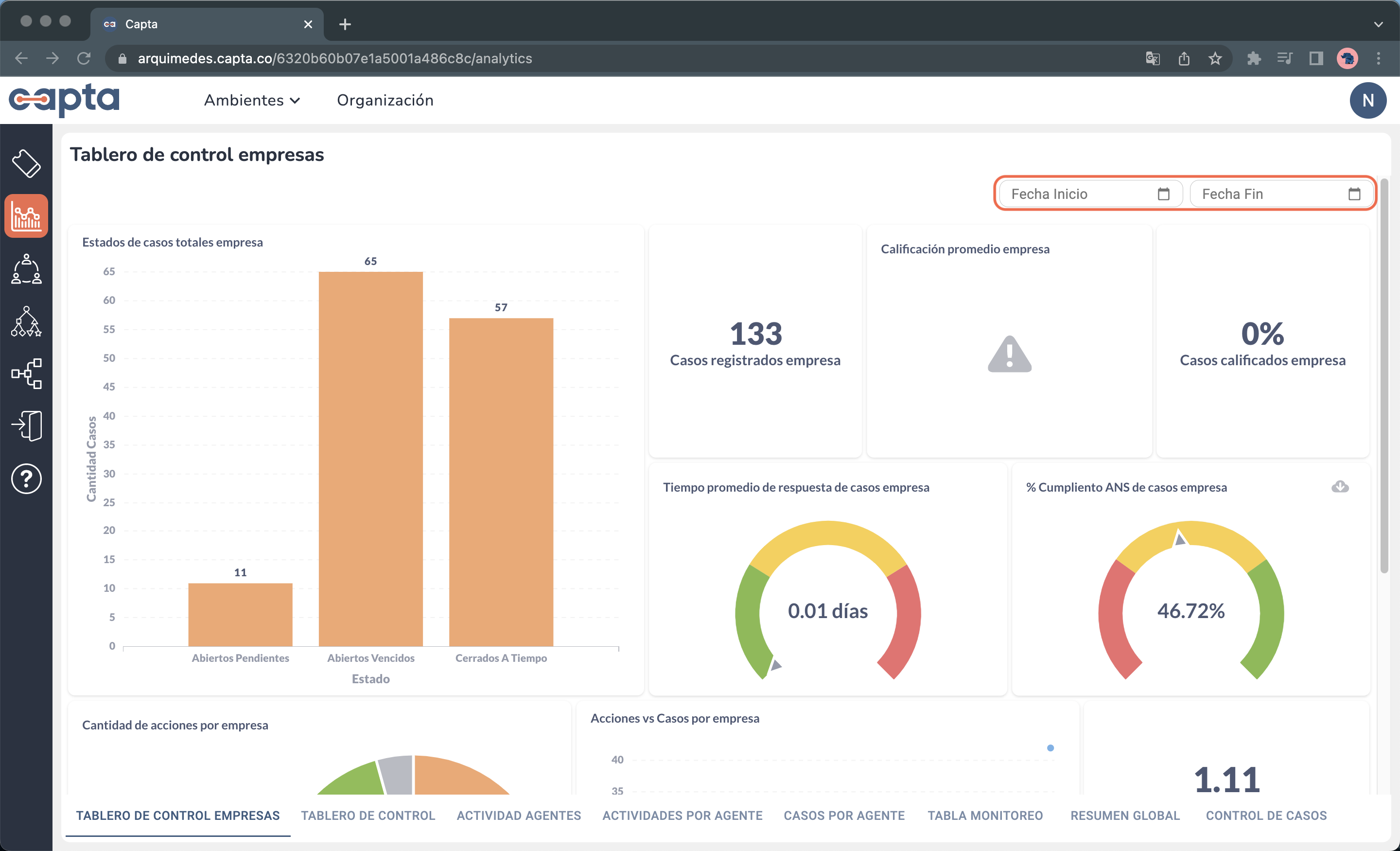
Task: Open the Organización link
Action: (x=385, y=101)
